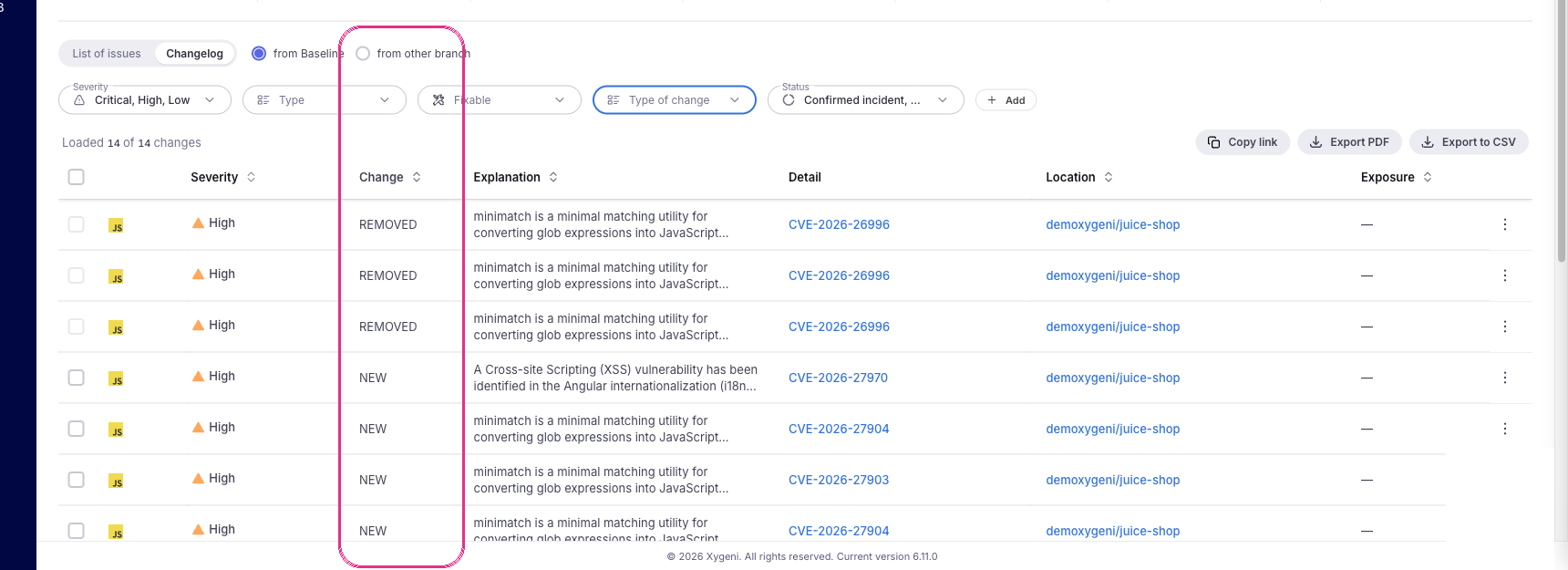Check the box for the CVE-2026-27970 row

(x=77, y=378)
